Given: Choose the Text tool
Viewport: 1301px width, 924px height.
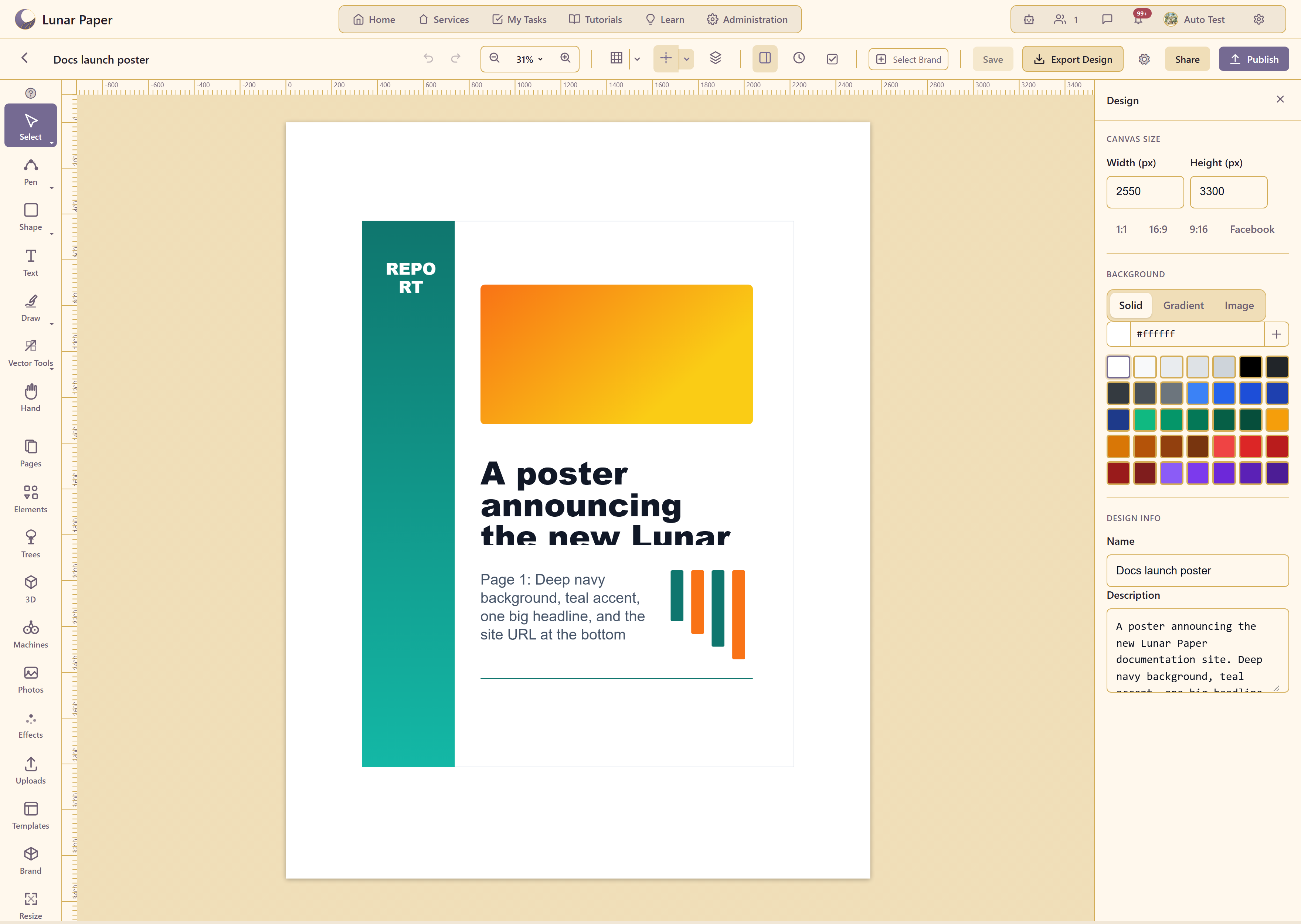Looking at the screenshot, I should coord(31,262).
